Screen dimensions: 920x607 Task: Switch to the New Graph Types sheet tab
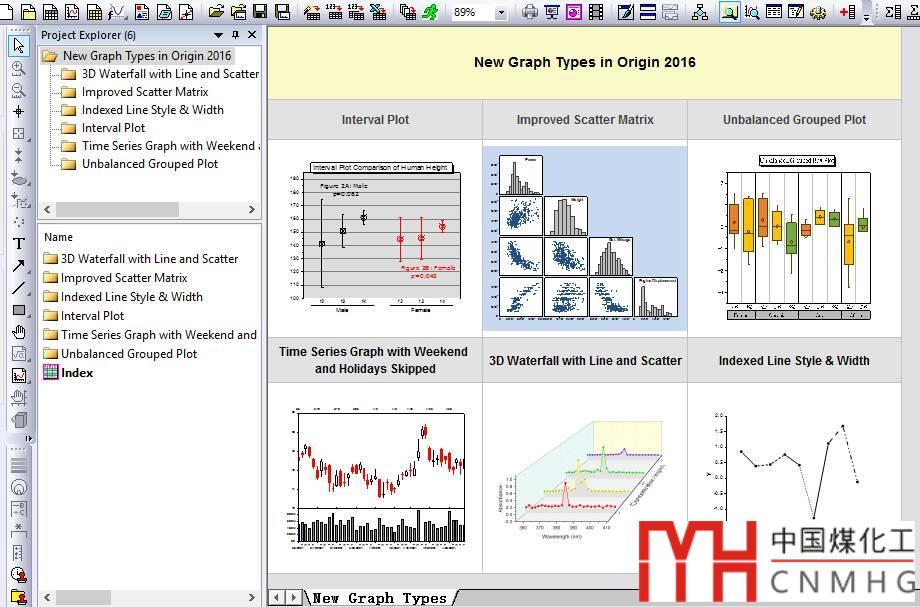[379, 598]
